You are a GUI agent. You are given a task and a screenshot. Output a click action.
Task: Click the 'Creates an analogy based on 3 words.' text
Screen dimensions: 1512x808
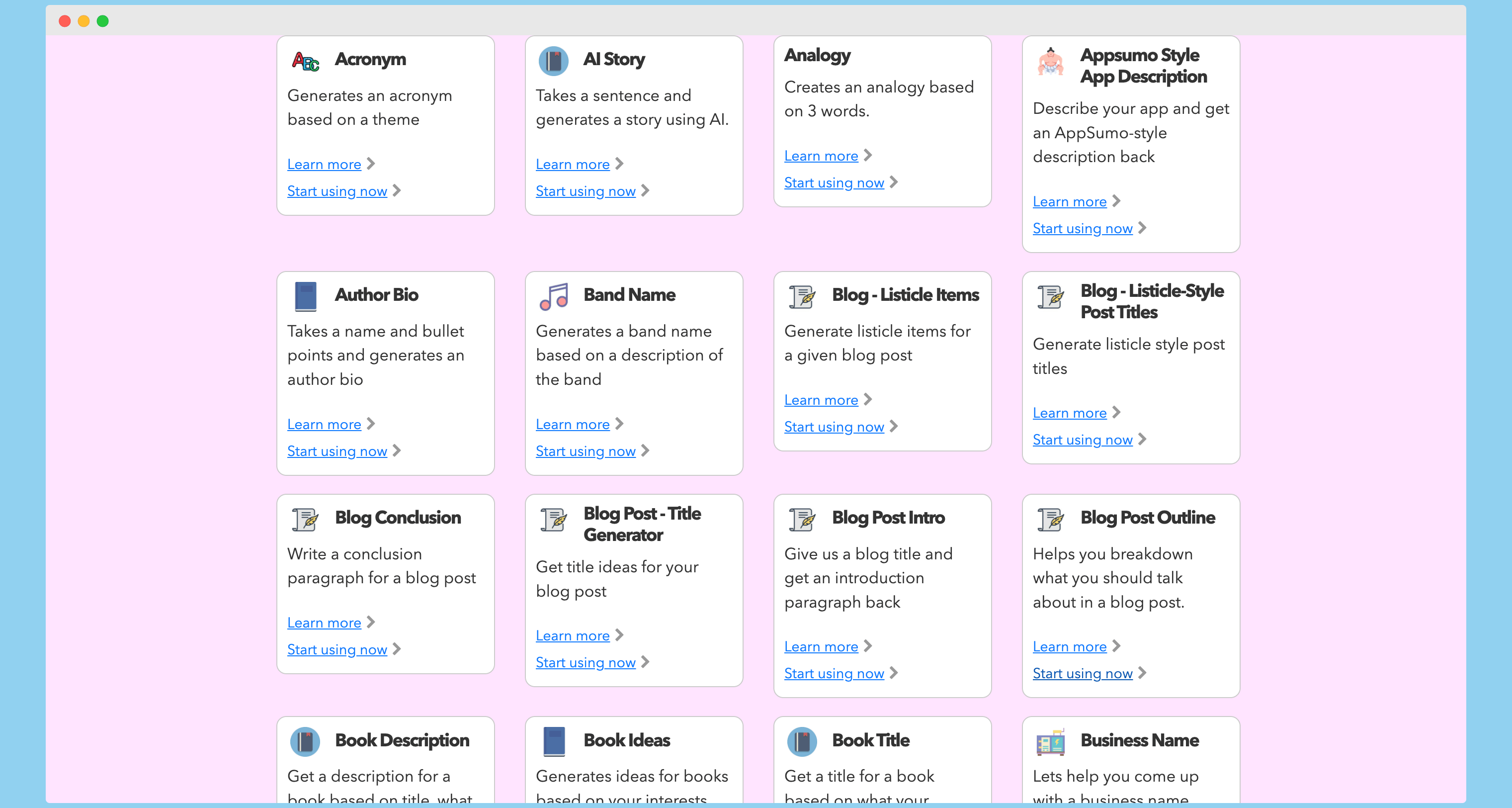point(879,99)
